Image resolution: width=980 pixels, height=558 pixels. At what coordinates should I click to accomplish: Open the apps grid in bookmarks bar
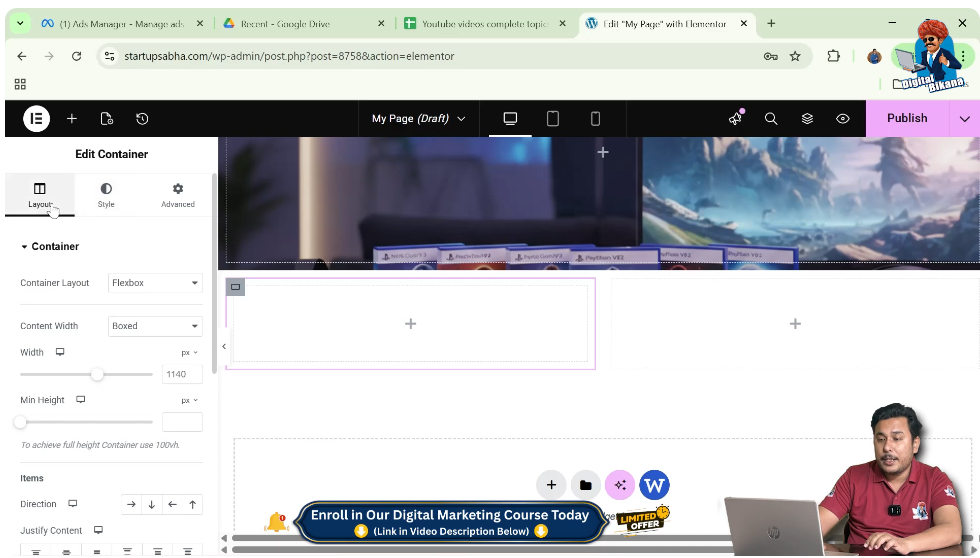(x=20, y=84)
